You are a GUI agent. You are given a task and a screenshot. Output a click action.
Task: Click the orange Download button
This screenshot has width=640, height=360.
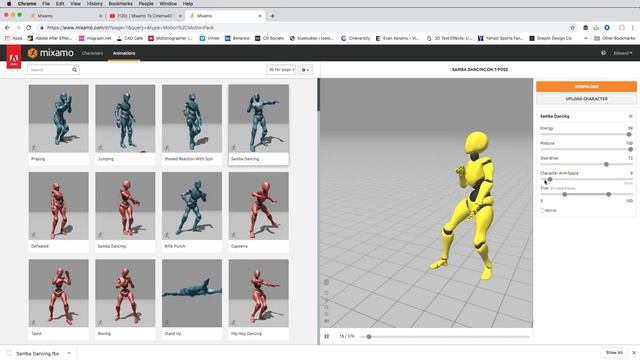pyautogui.click(x=586, y=87)
